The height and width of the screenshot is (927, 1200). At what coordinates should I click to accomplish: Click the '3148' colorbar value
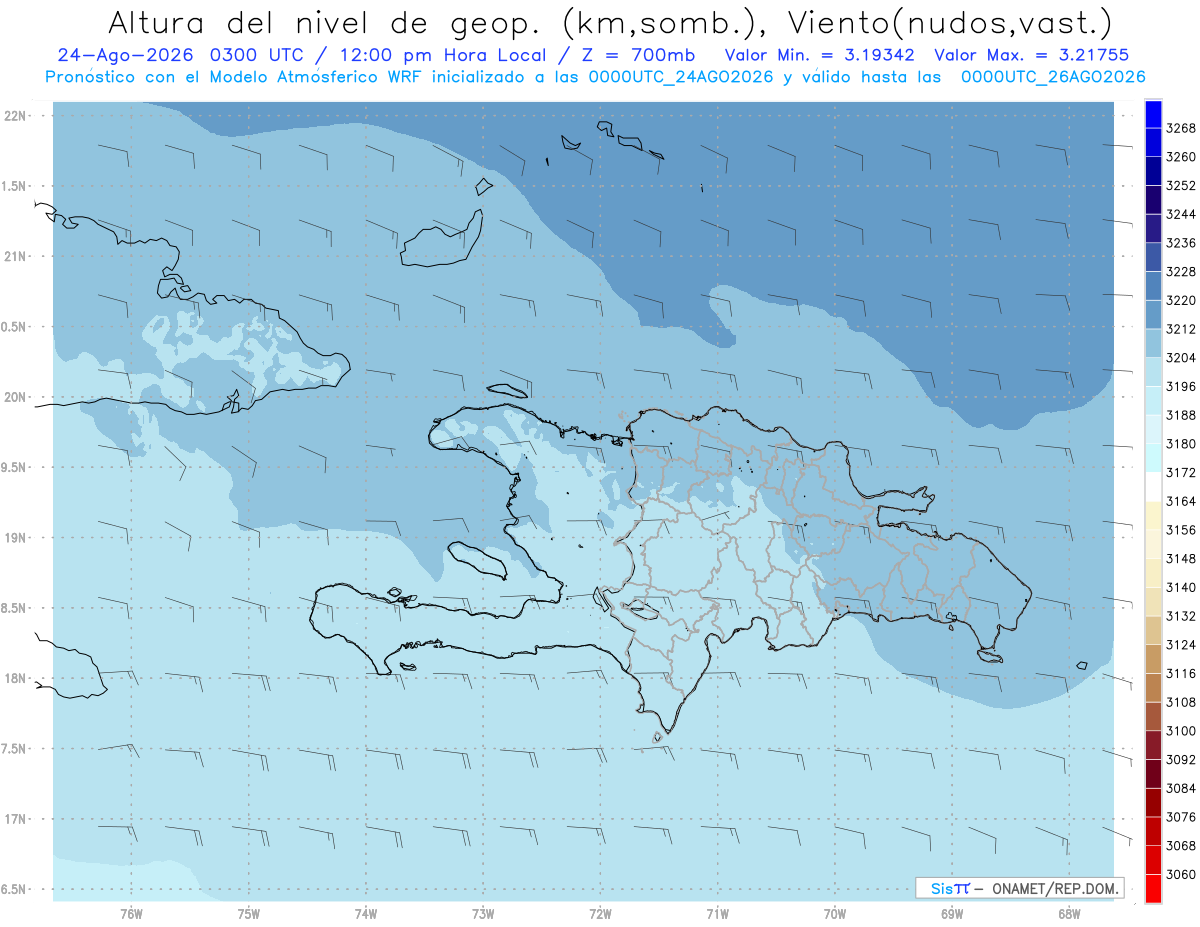[1181, 559]
